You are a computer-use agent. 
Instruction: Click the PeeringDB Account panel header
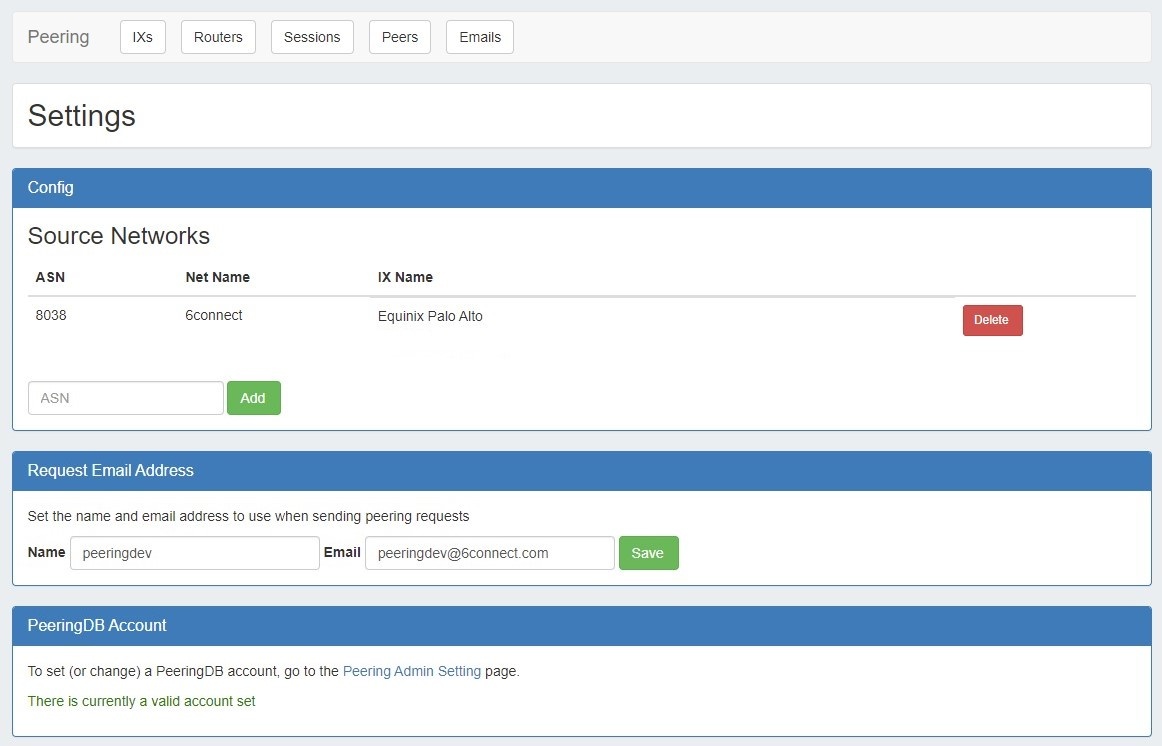(581, 626)
